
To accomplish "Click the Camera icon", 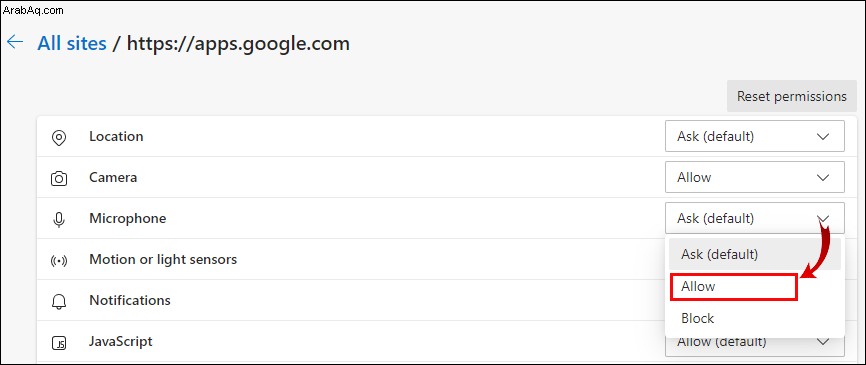I will tap(59, 178).
